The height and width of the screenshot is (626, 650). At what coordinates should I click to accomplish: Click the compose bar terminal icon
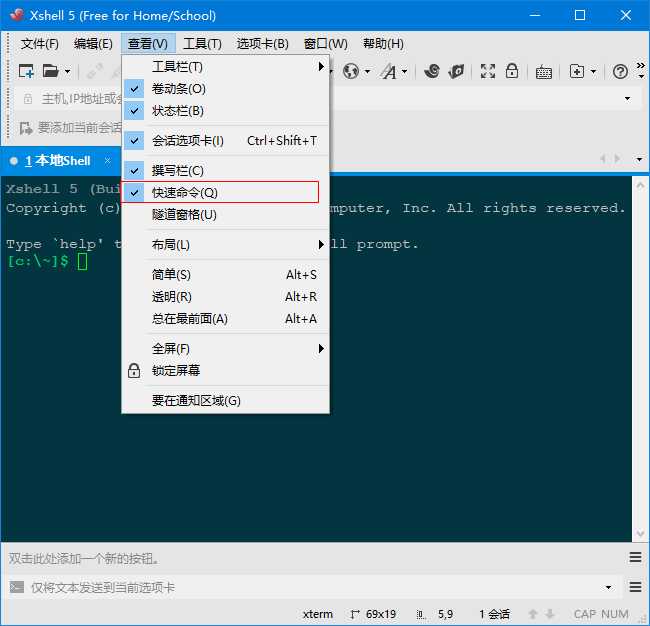coord(17,587)
